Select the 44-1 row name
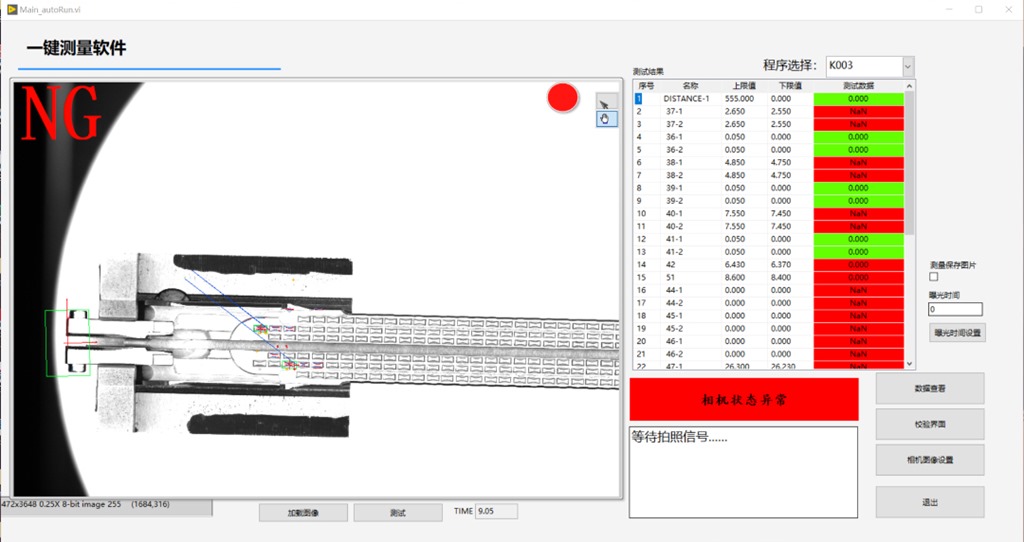This screenshot has width=1024, height=542. pos(675,290)
